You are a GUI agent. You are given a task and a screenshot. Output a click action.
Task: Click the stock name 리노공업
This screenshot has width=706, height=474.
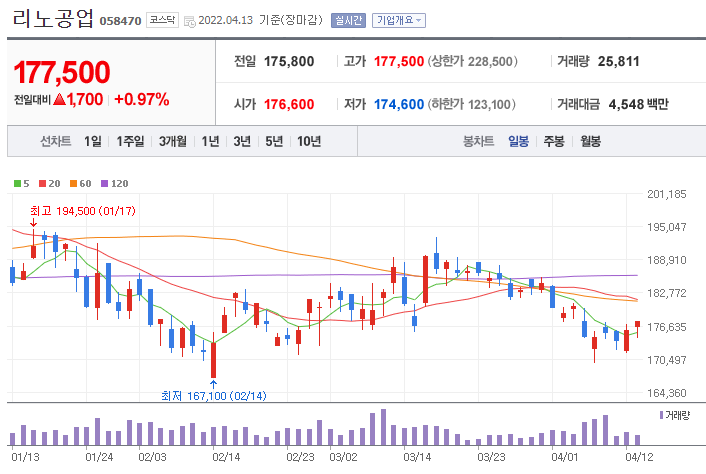(x=53, y=18)
